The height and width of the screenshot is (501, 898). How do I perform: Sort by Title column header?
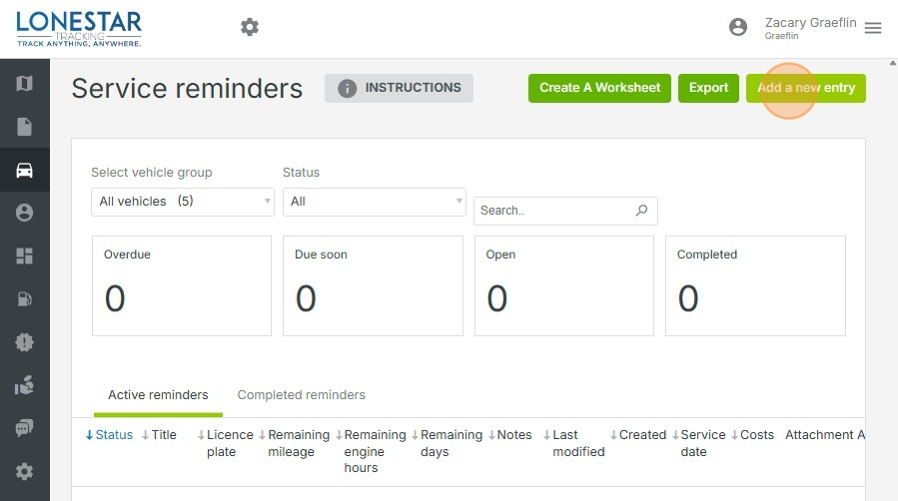pyautogui.click(x=159, y=435)
